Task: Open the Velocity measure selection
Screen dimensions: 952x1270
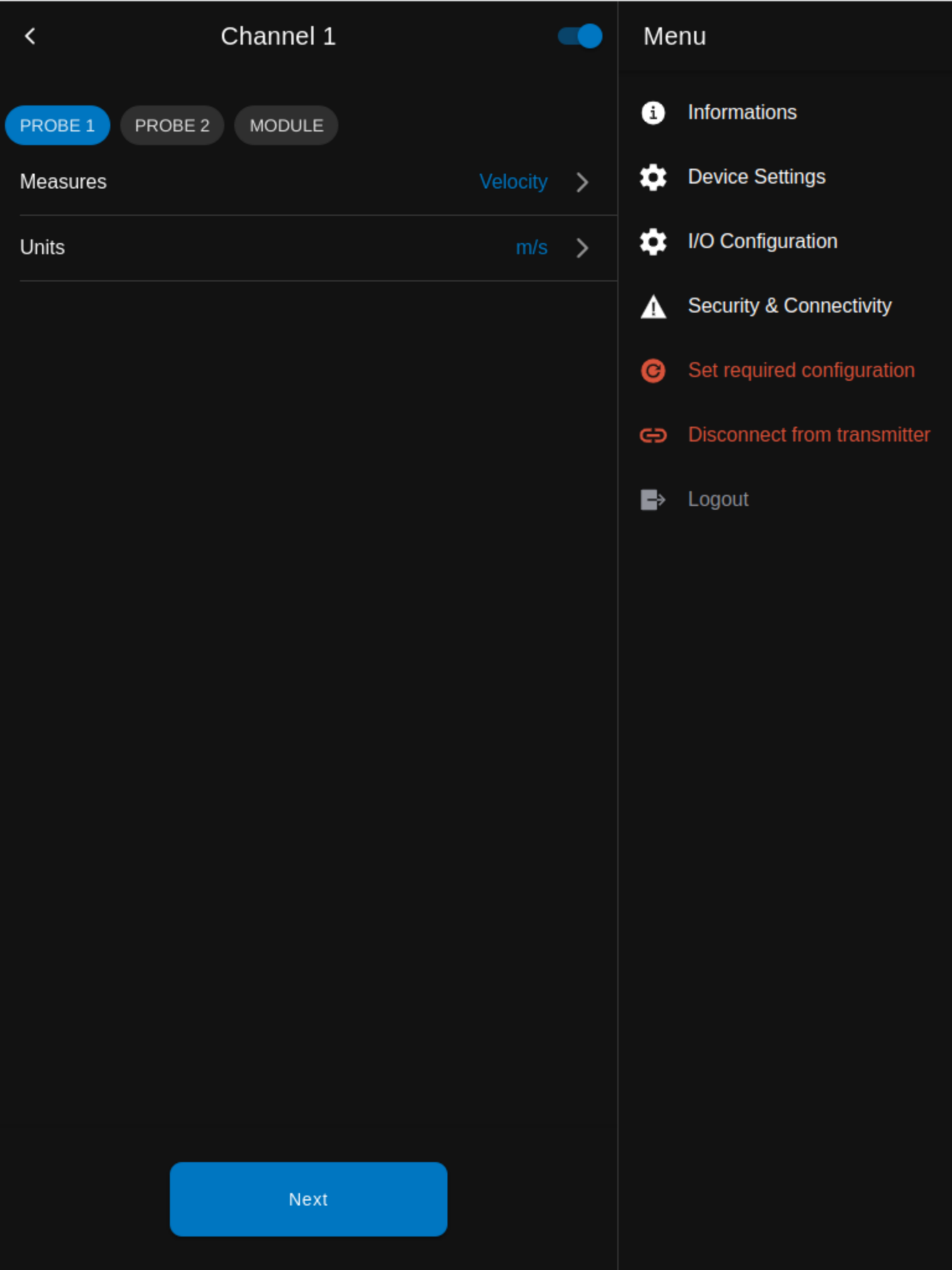Action: tap(513, 182)
